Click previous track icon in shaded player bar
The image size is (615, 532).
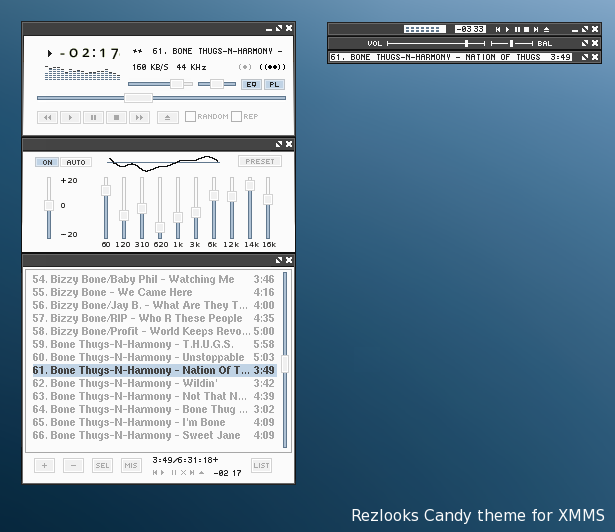point(498,29)
